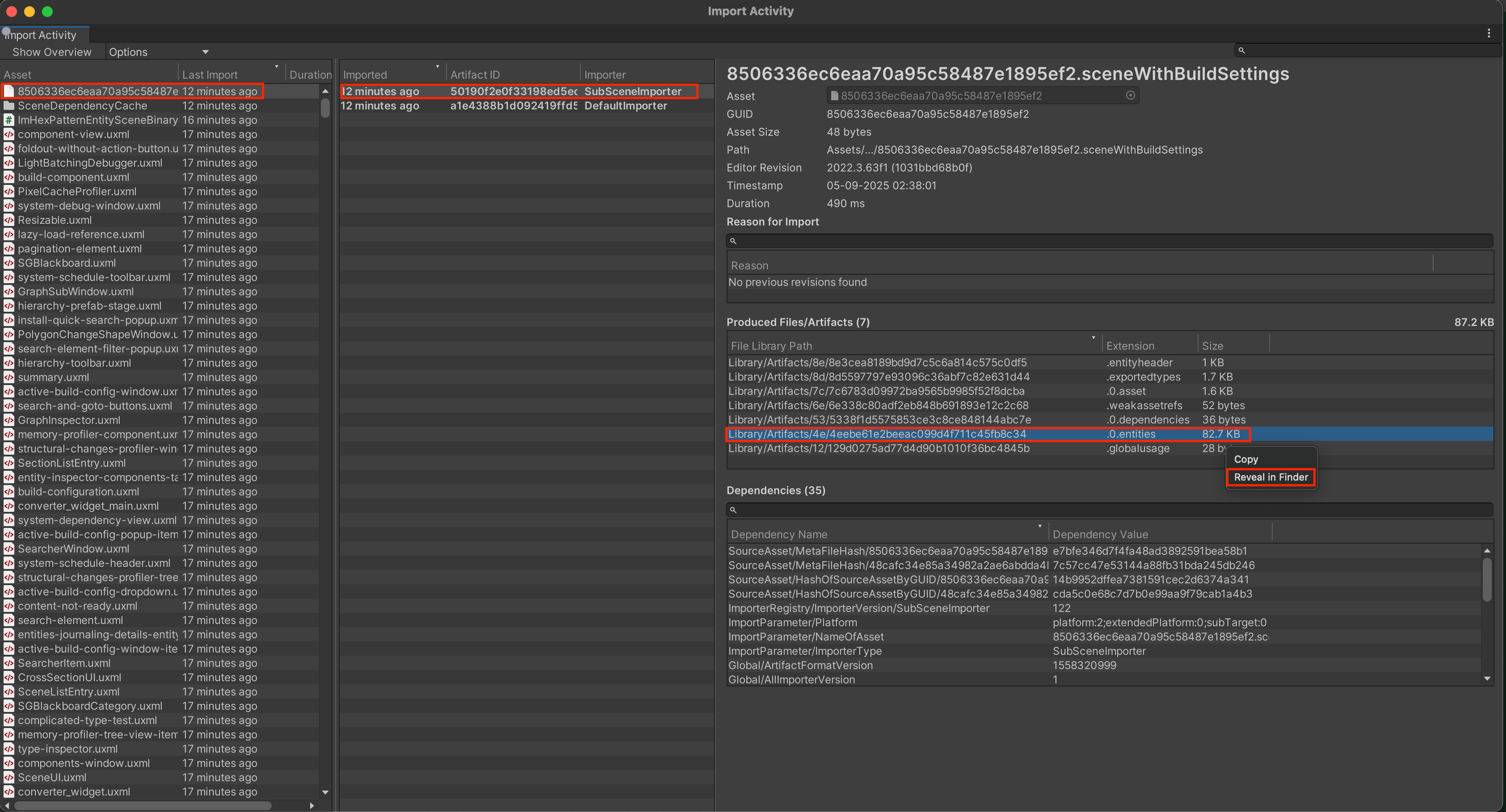
Task: Choose Copy from the context menu
Action: click(x=1246, y=459)
